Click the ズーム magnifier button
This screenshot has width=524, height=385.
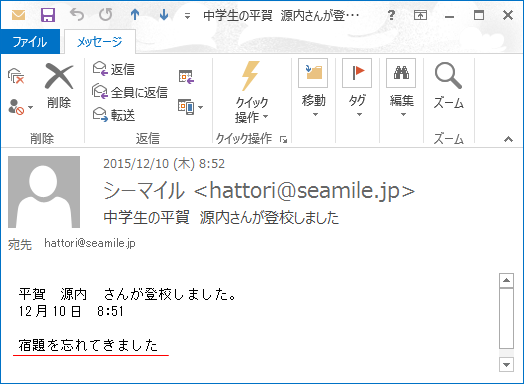tap(448, 86)
